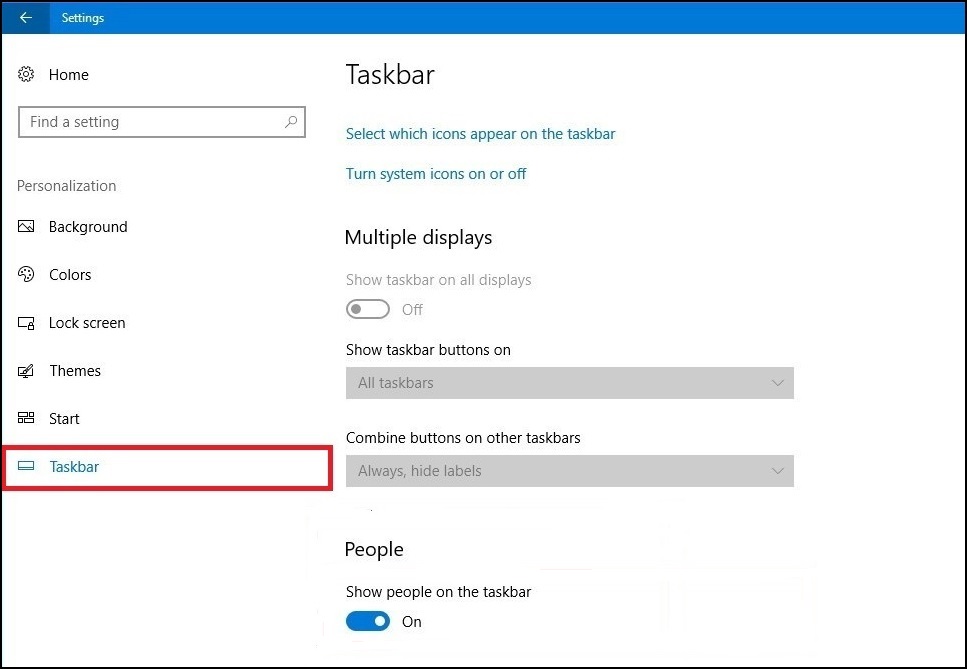Open the All taskbars dropdown

pos(569,383)
